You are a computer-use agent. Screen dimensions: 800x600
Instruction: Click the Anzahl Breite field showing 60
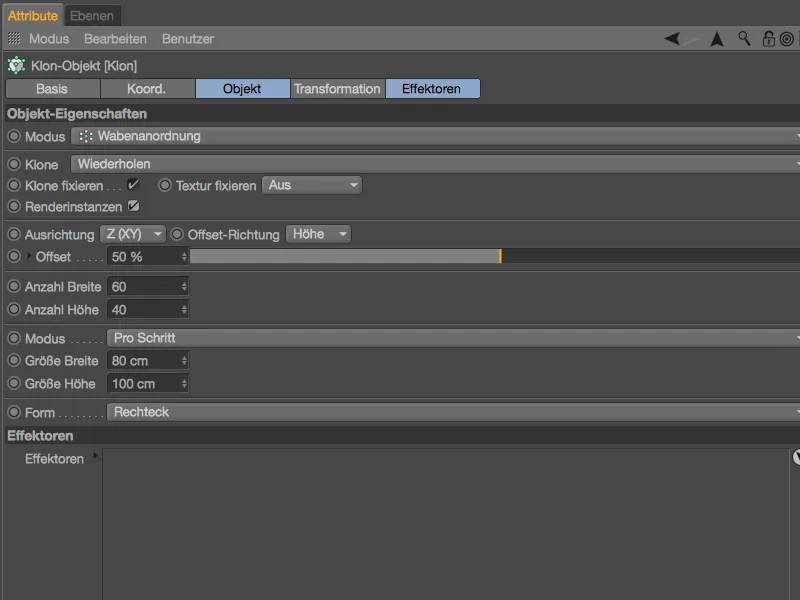point(147,287)
